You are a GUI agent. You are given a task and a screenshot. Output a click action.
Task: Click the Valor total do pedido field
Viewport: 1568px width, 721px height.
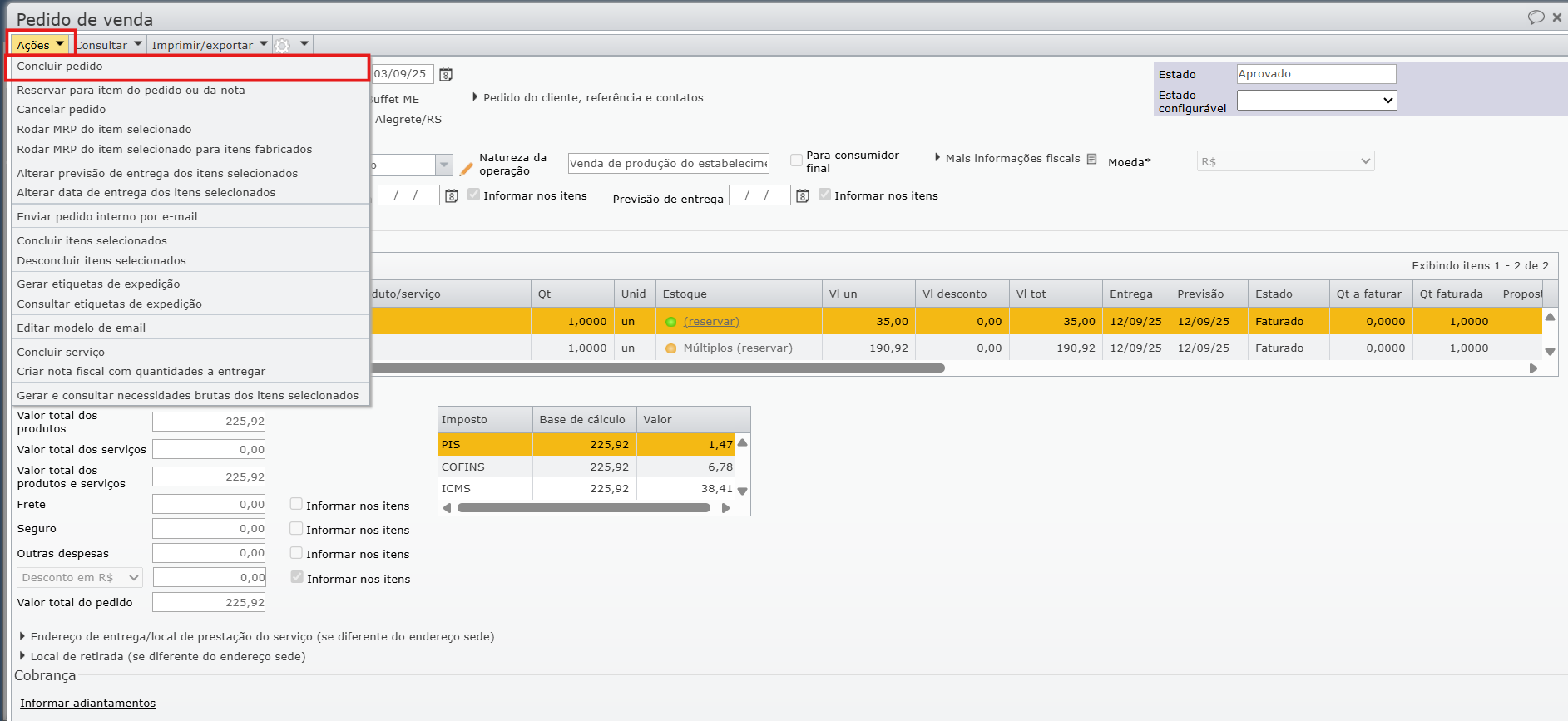coord(209,602)
